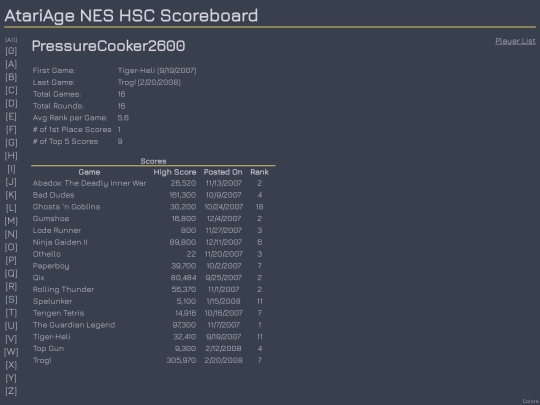The width and height of the screenshot is (540, 405).
Task: Filter players by letter [D]
Action: coord(11,103)
